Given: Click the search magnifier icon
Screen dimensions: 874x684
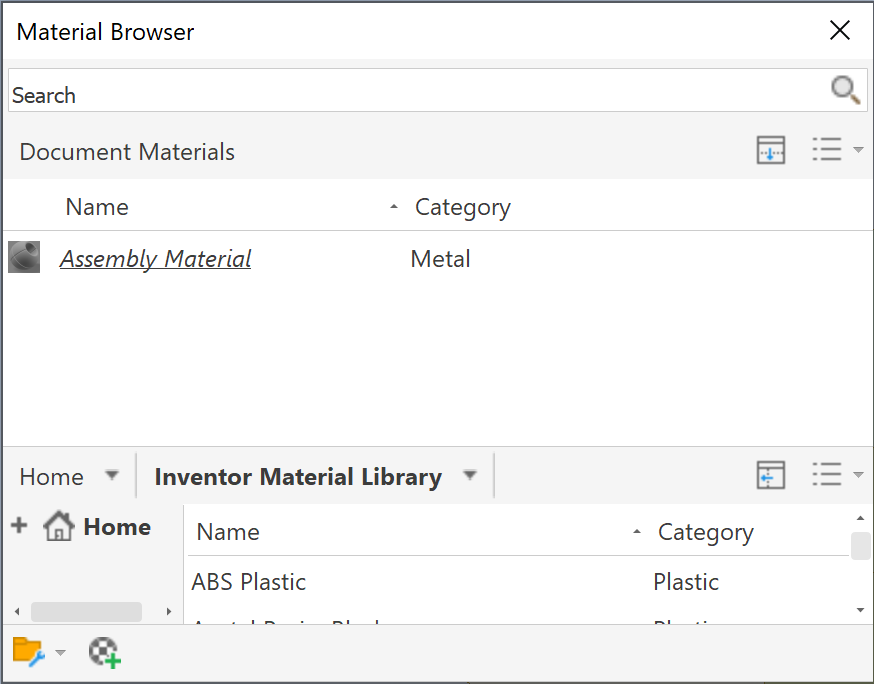Looking at the screenshot, I should 845,89.
